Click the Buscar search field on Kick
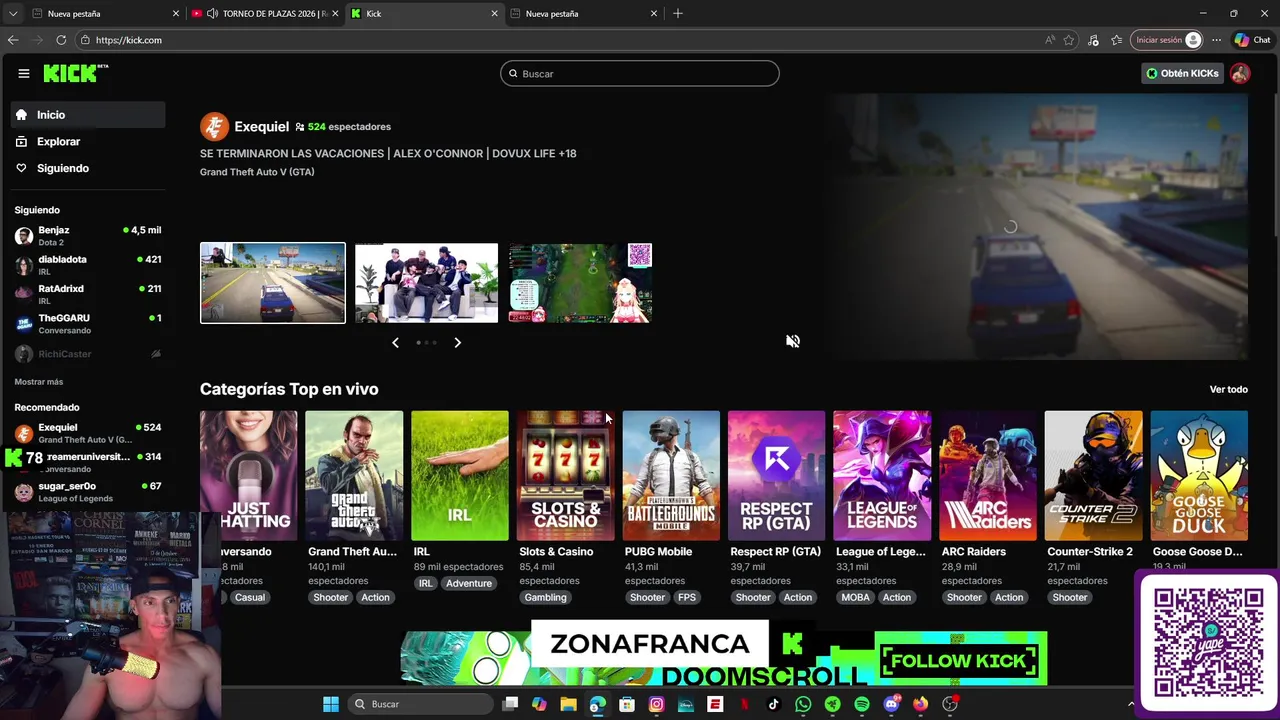The image size is (1280, 720). click(x=640, y=73)
